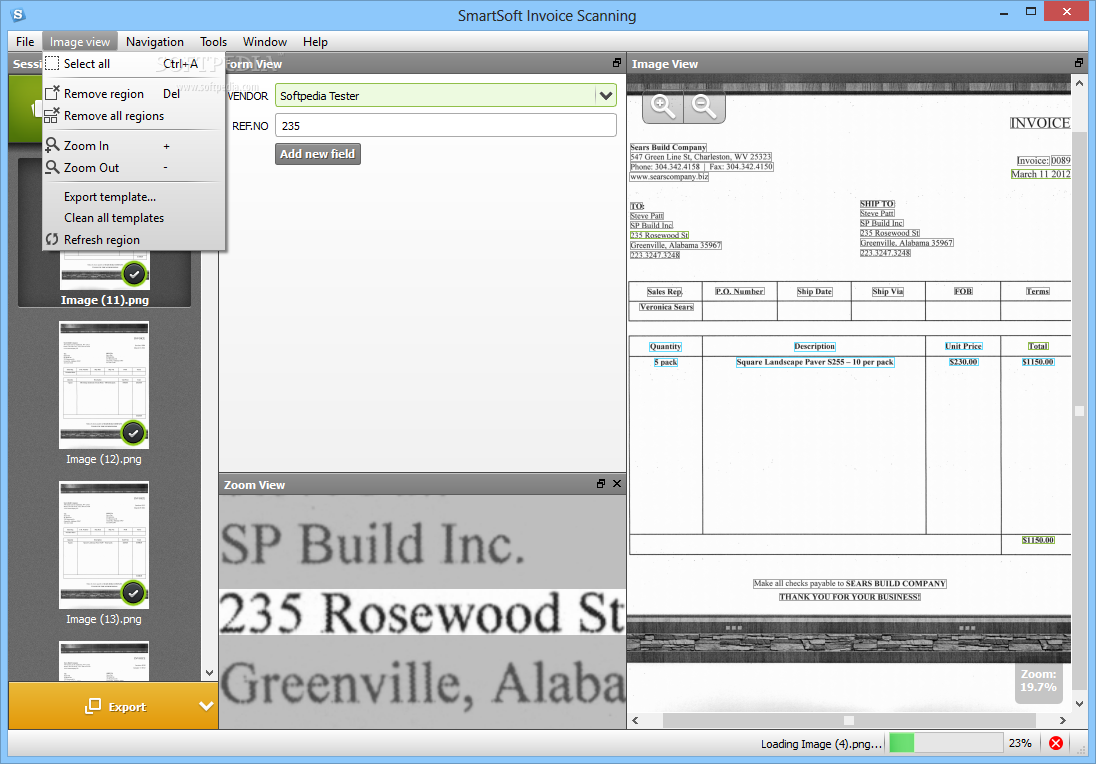The height and width of the screenshot is (764, 1096).
Task: Select the Image (13).png thumbnail
Action: [x=104, y=545]
